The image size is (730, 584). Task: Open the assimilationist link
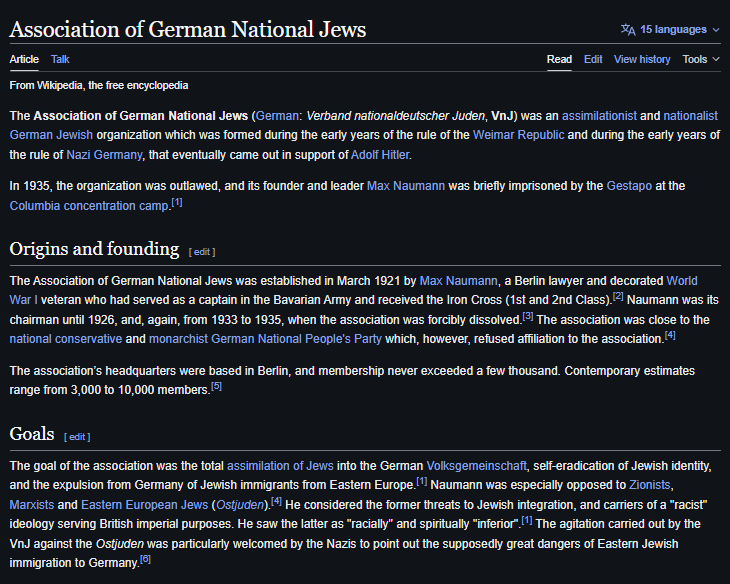point(599,115)
